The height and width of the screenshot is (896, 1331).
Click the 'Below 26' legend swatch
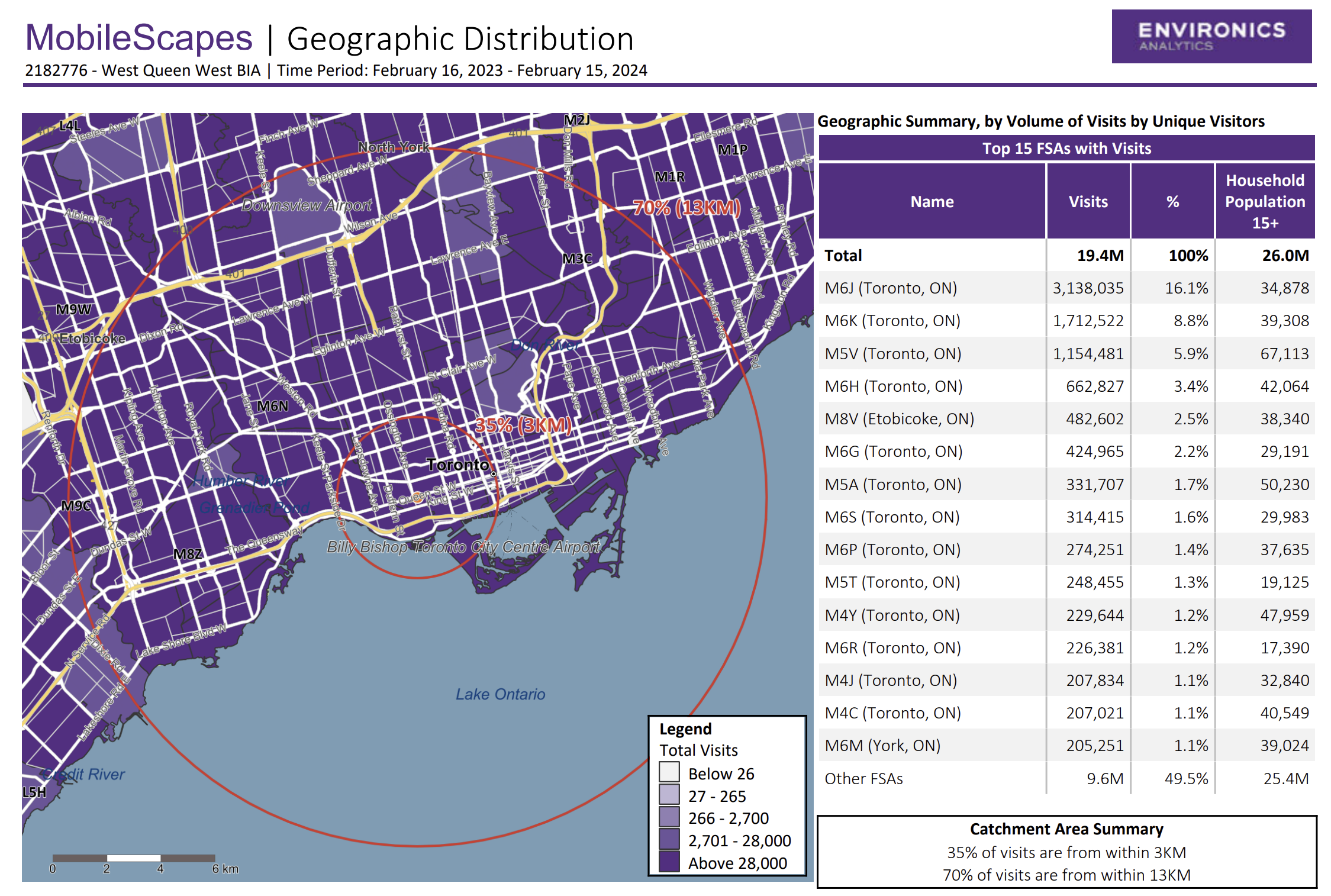pos(669,772)
